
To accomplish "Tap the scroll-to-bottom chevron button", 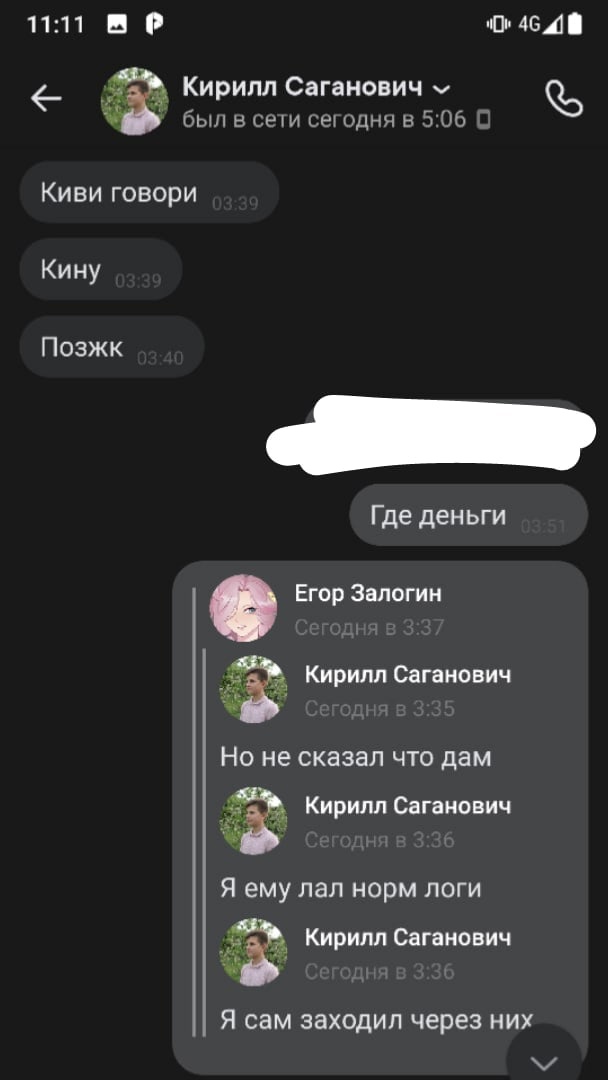I will click(544, 1059).
